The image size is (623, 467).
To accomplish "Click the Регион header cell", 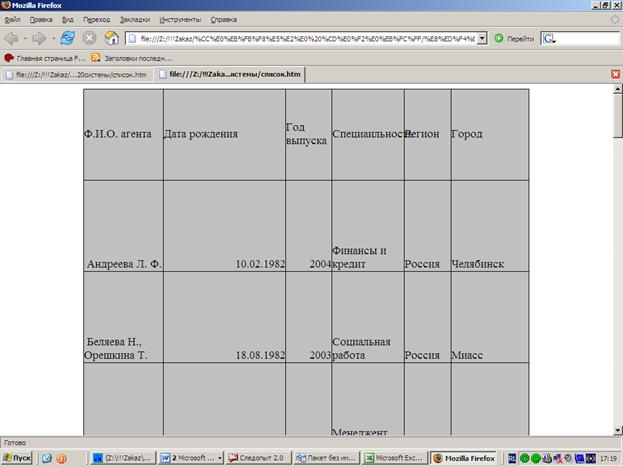I will [428, 134].
